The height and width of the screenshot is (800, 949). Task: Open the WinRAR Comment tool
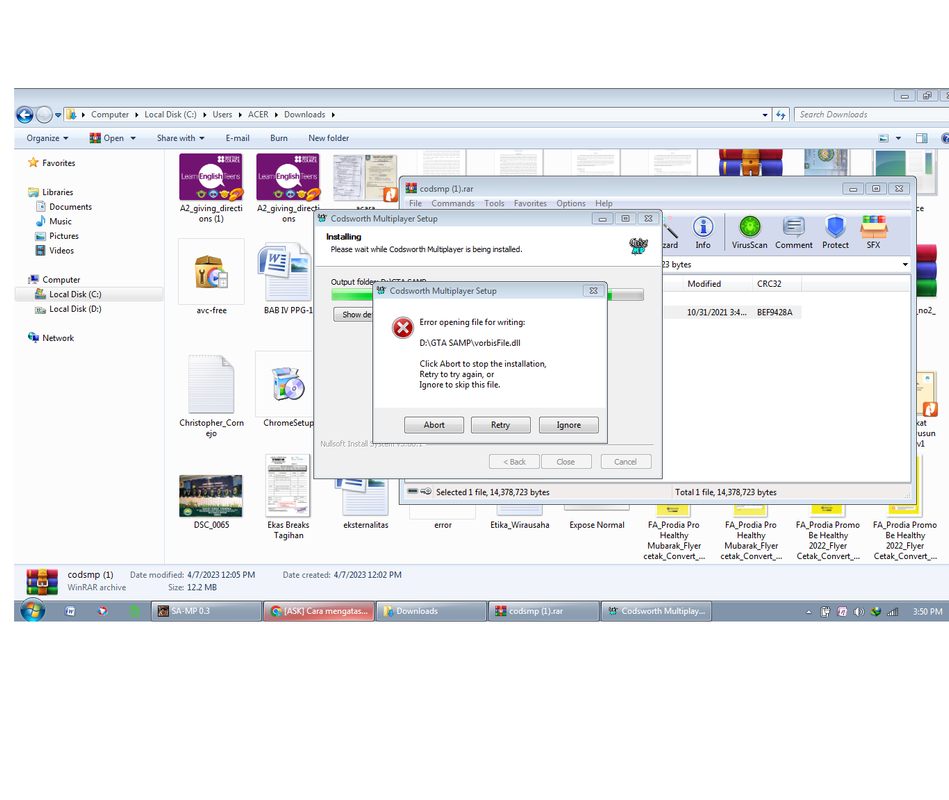pyautogui.click(x=793, y=233)
